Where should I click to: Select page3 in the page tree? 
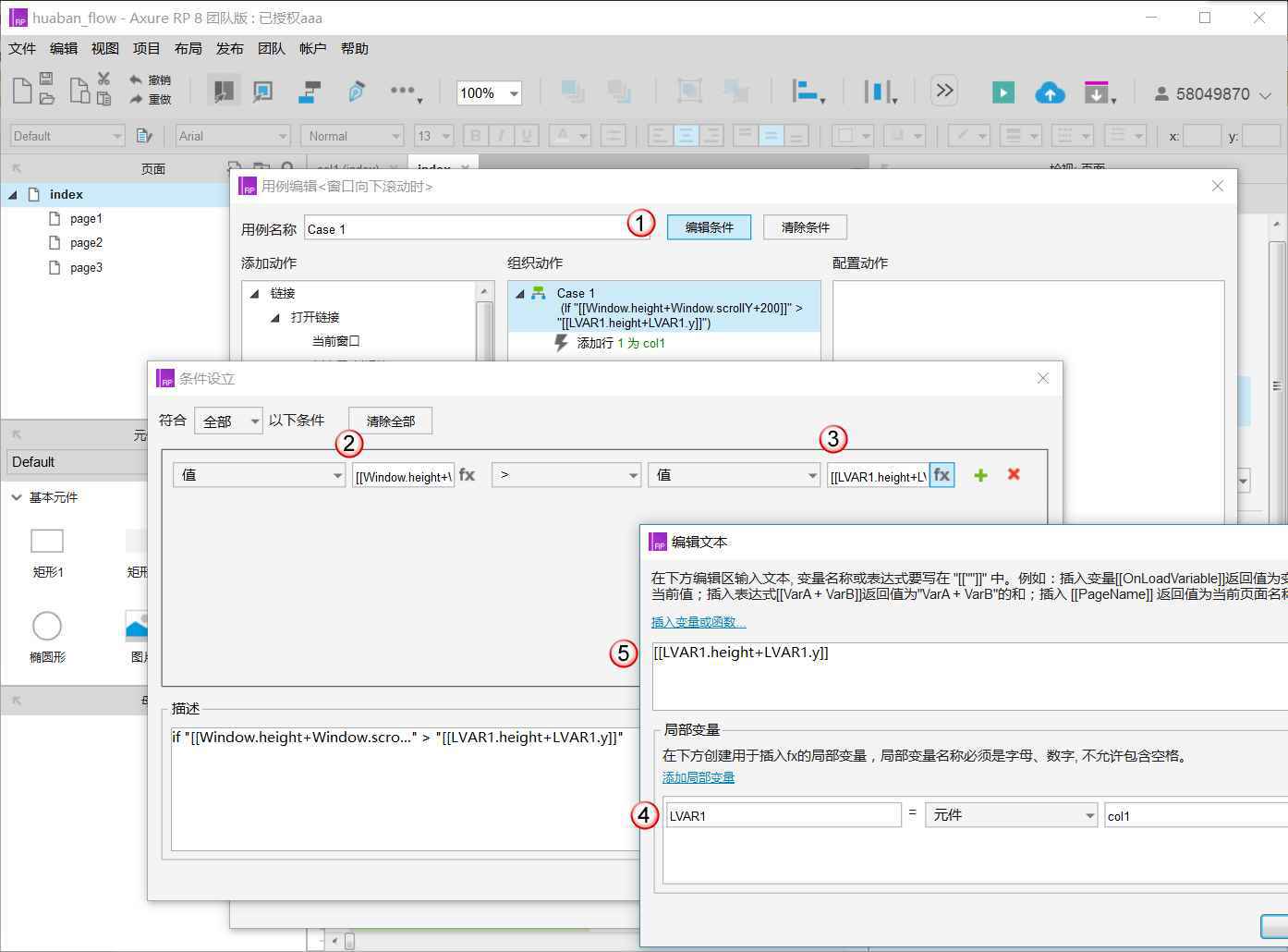click(86, 268)
